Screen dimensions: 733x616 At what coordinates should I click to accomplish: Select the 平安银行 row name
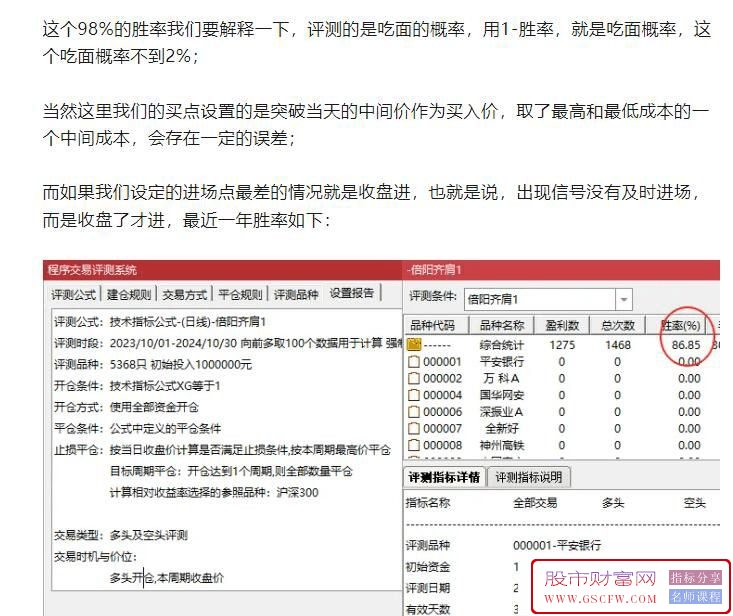click(502, 362)
